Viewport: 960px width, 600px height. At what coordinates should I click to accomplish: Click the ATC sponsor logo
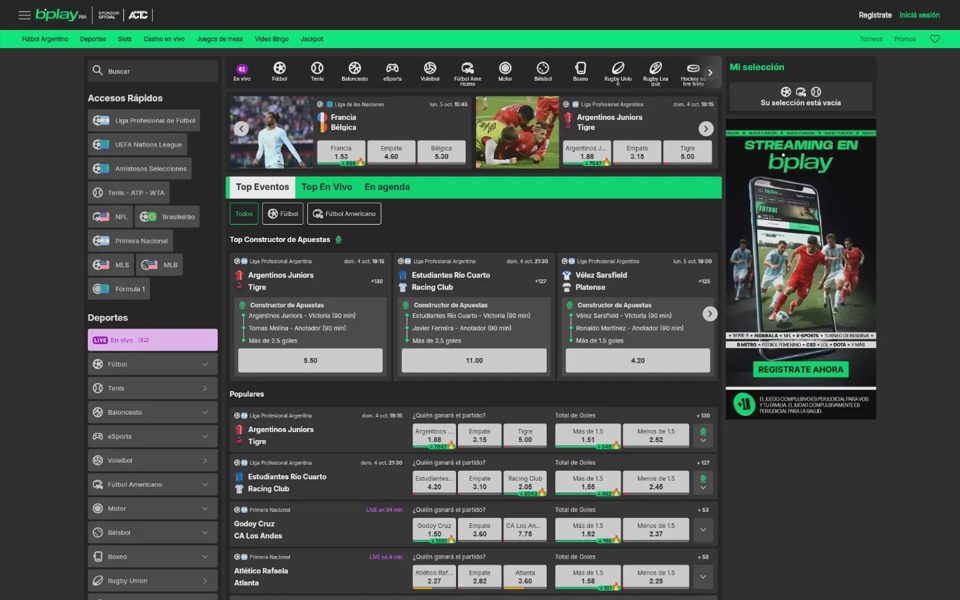138,15
